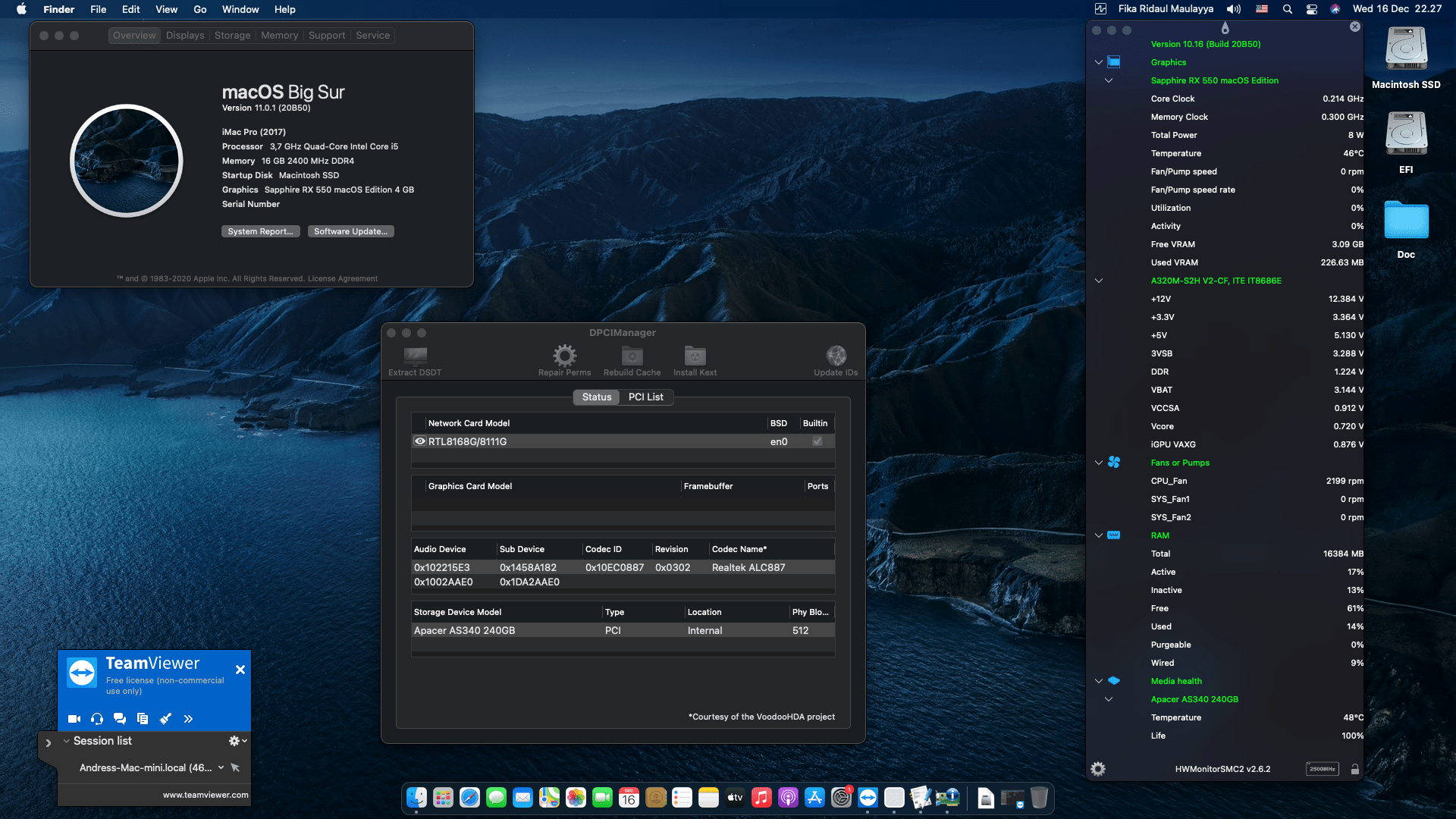Viewport: 1456px width, 819px height.
Task: Start a video call in TeamViewer
Action: [x=74, y=718]
